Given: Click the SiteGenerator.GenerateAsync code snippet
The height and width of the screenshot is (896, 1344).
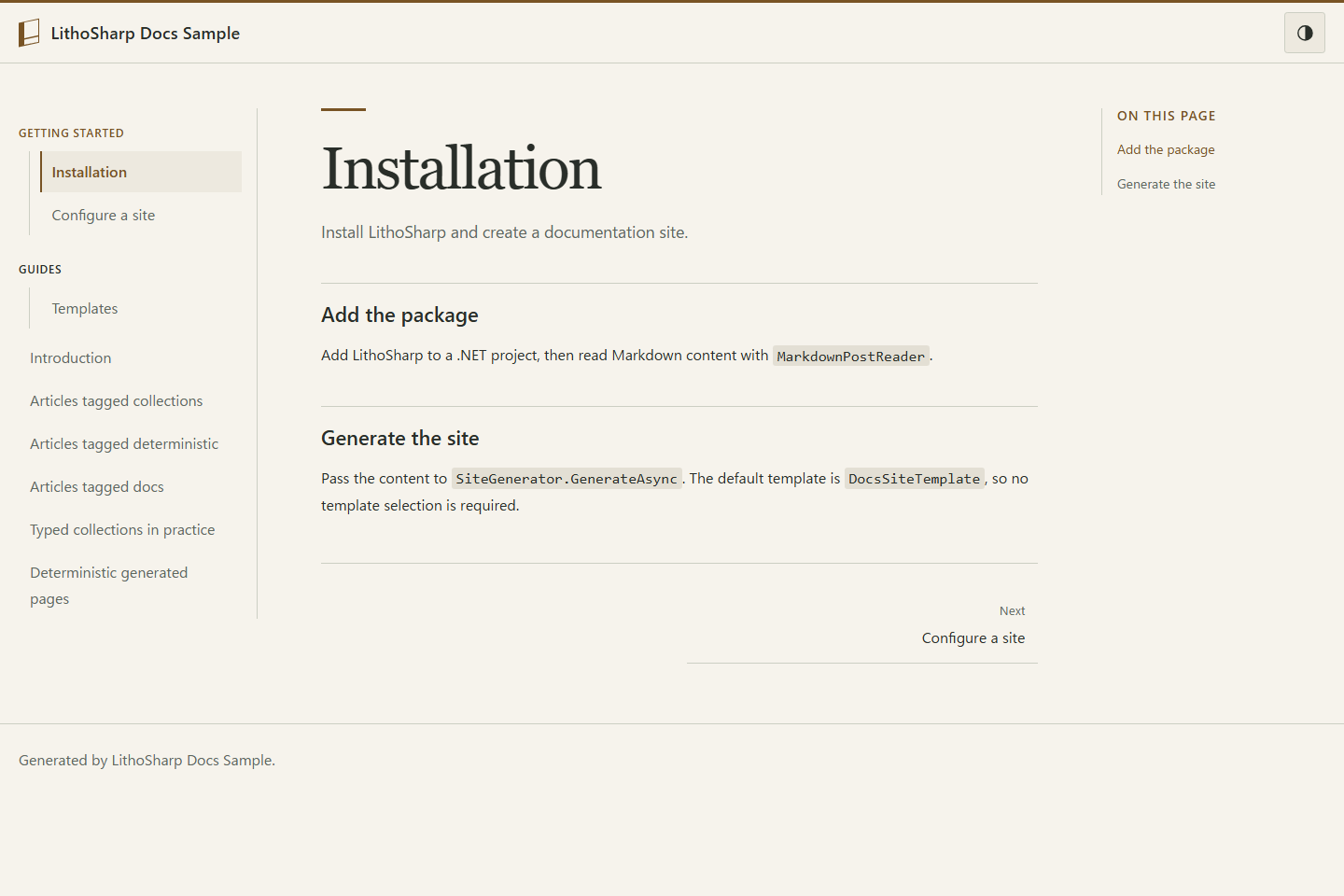Looking at the screenshot, I should tap(567, 479).
